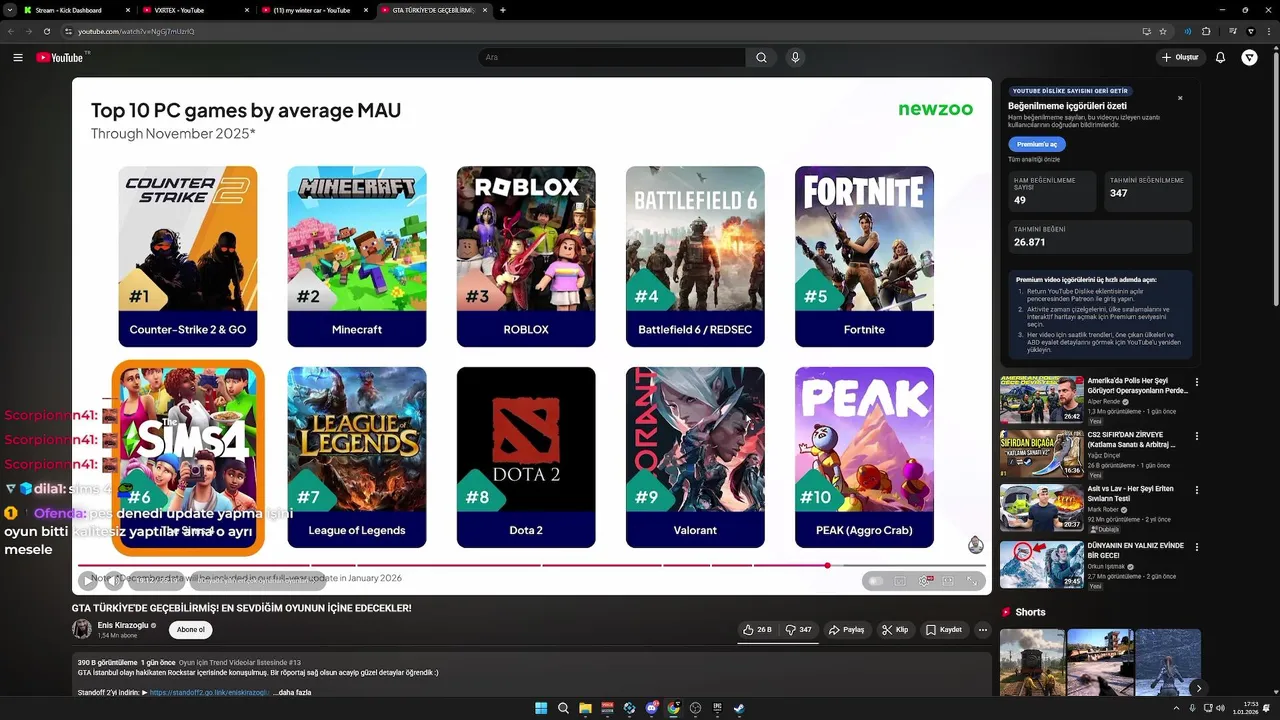1280x720 pixels.
Task: Open the Chrome extensions puzzle icon
Action: coord(1206,31)
